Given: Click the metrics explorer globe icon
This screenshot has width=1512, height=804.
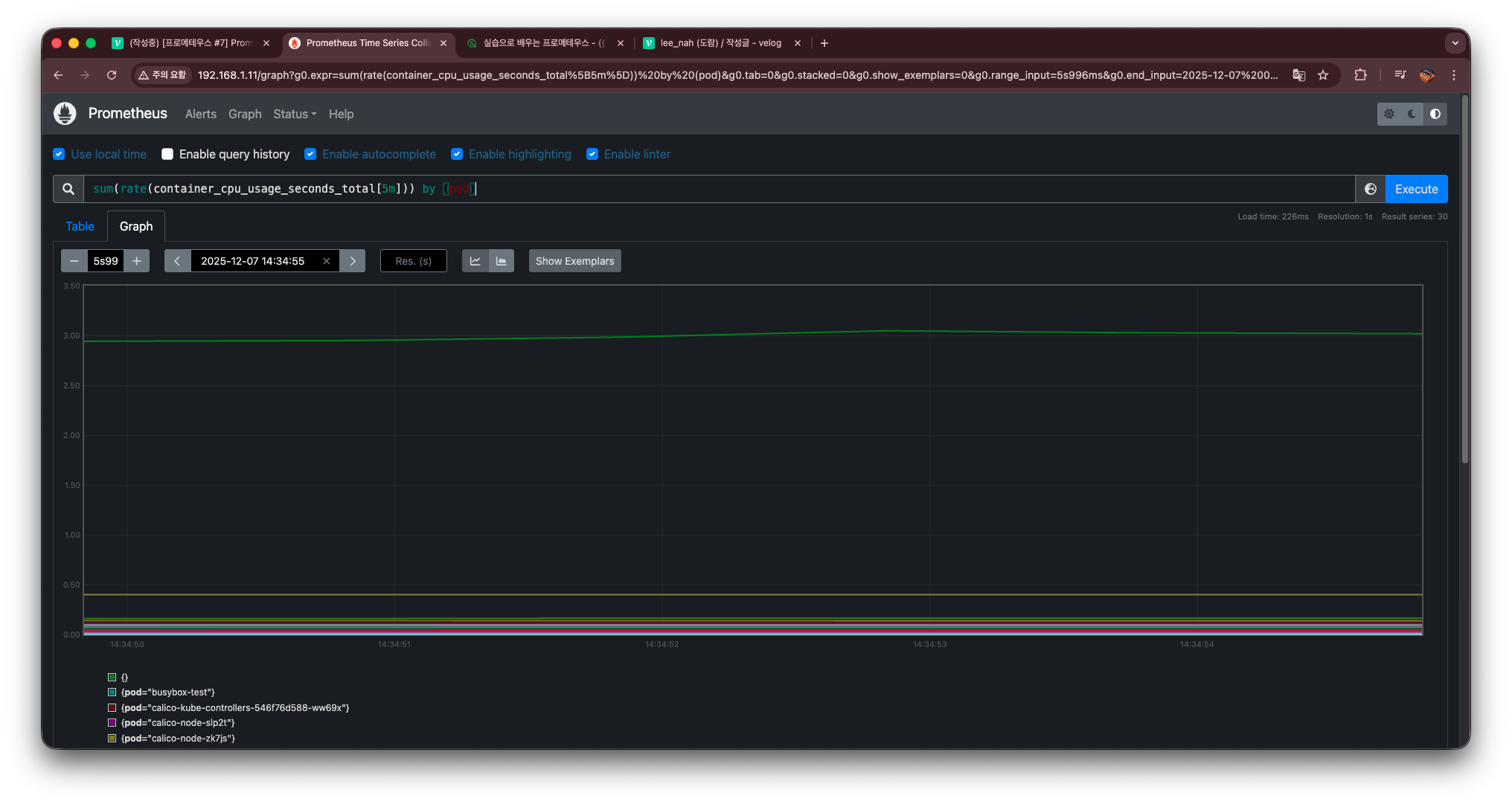Looking at the screenshot, I should click(x=1370, y=189).
